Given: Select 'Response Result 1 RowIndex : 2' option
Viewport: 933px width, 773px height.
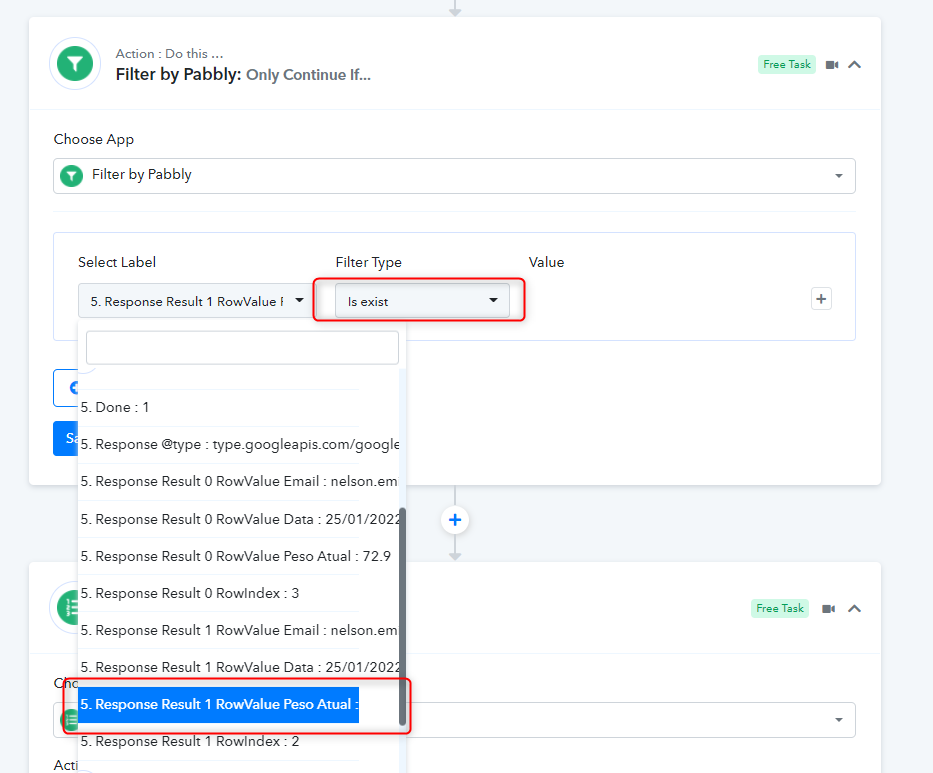Looking at the screenshot, I should (x=219, y=741).
